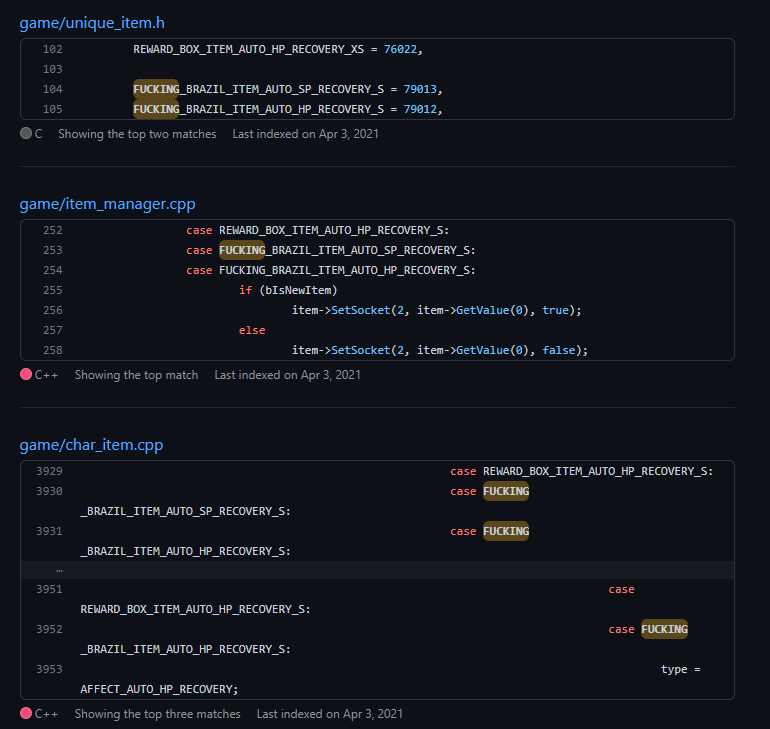
Task: Click 'Showing the top three matches' text
Action: 158,714
